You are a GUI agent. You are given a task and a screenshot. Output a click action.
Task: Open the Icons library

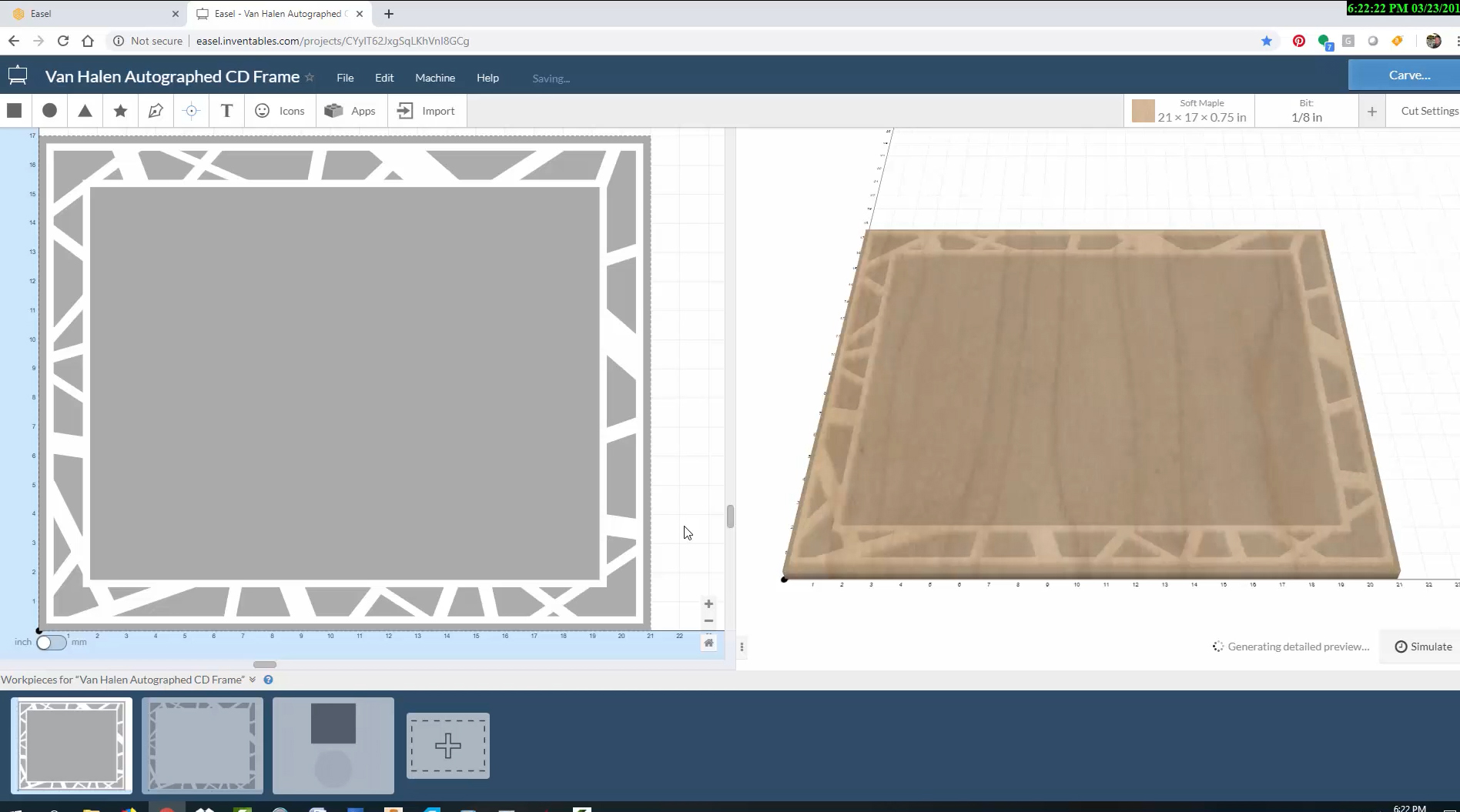click(x=280, y=110)
